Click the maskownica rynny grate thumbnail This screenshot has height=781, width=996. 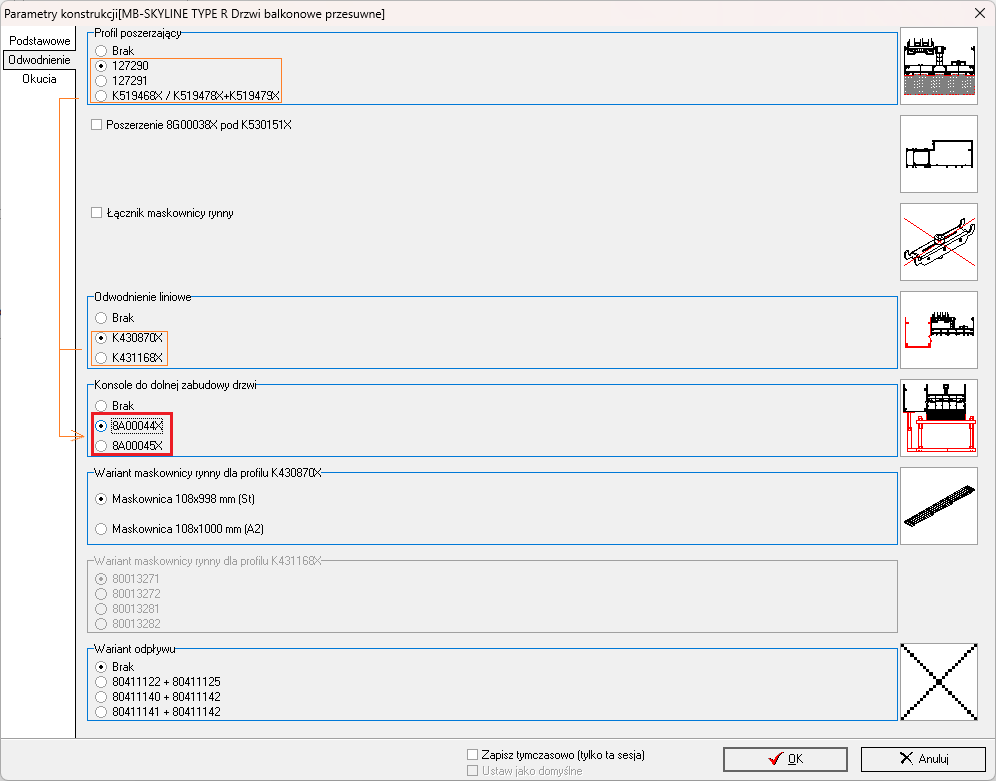click(938, 506)
